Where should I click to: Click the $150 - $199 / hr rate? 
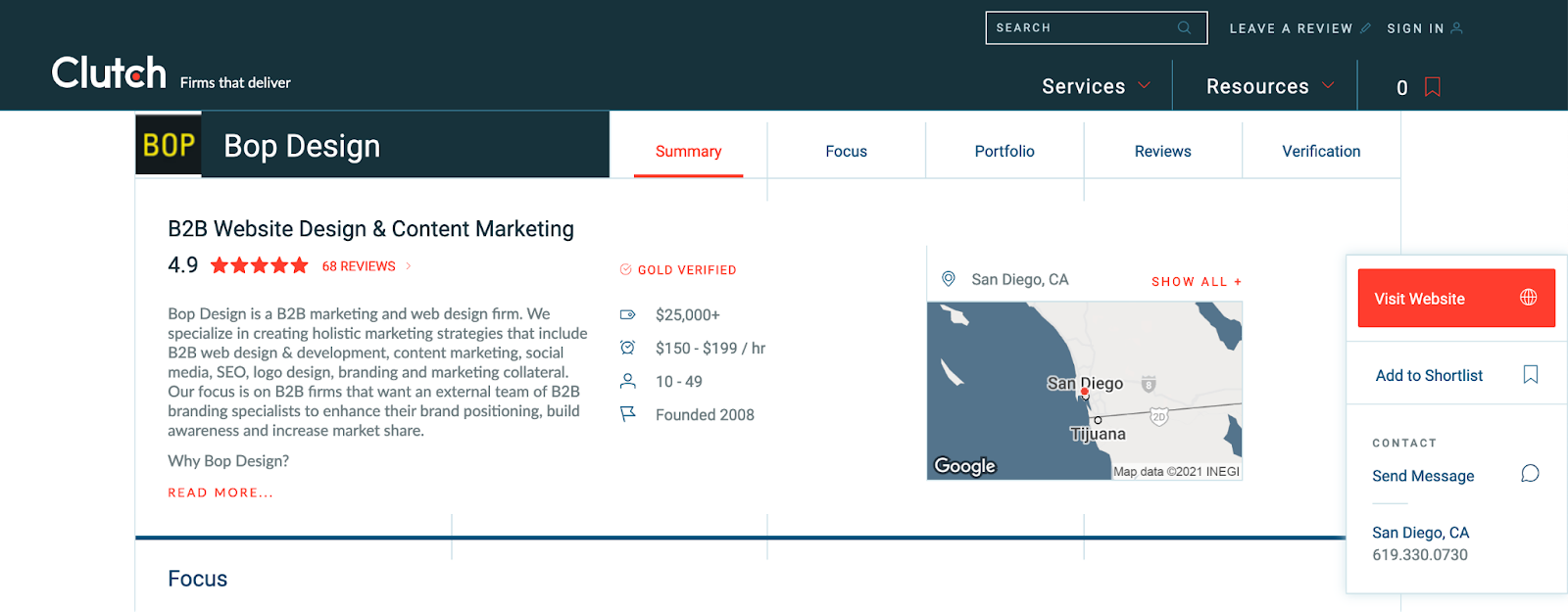click(710, 349)
